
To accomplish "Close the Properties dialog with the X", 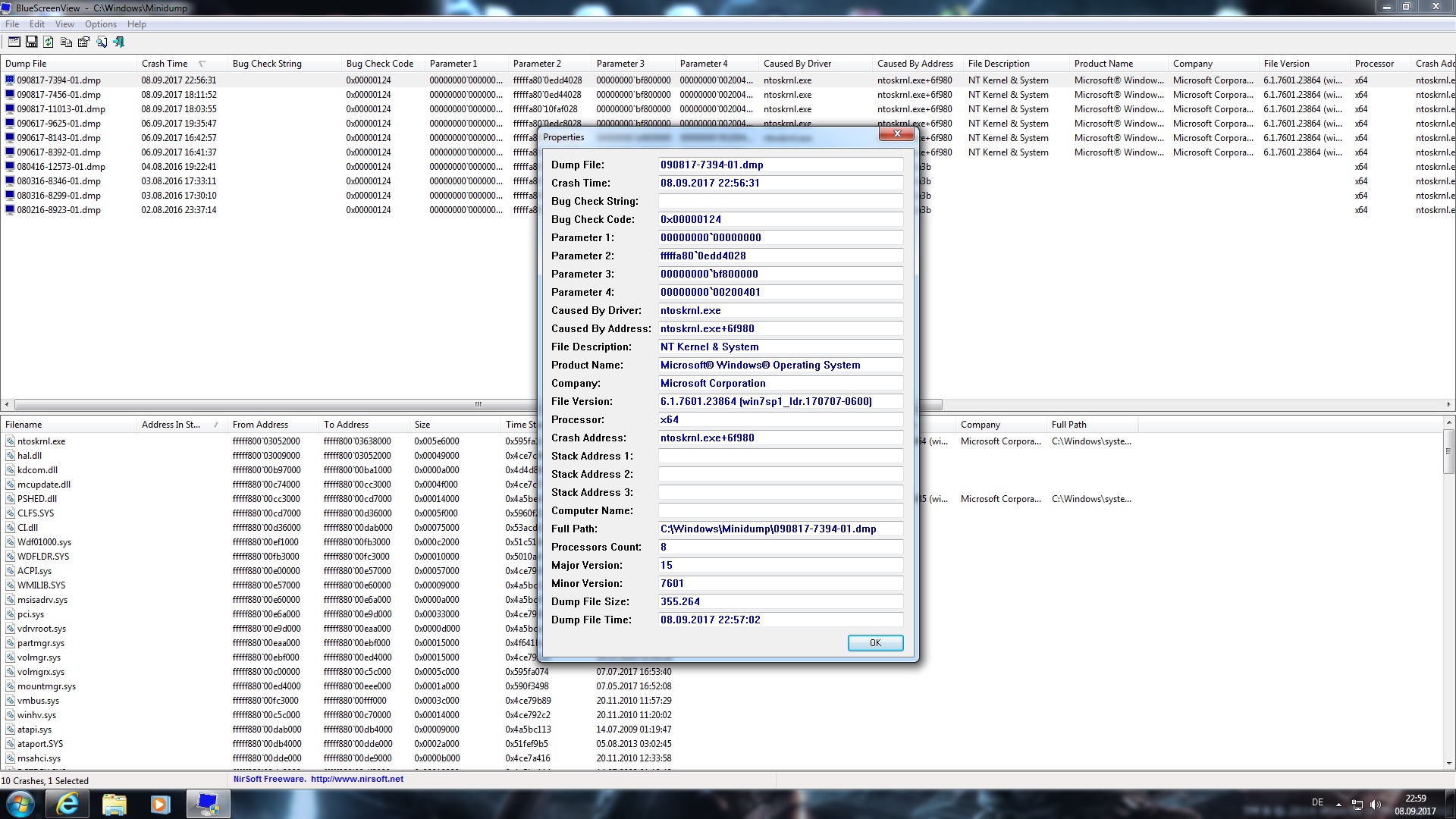I will (x=896, y=133).
